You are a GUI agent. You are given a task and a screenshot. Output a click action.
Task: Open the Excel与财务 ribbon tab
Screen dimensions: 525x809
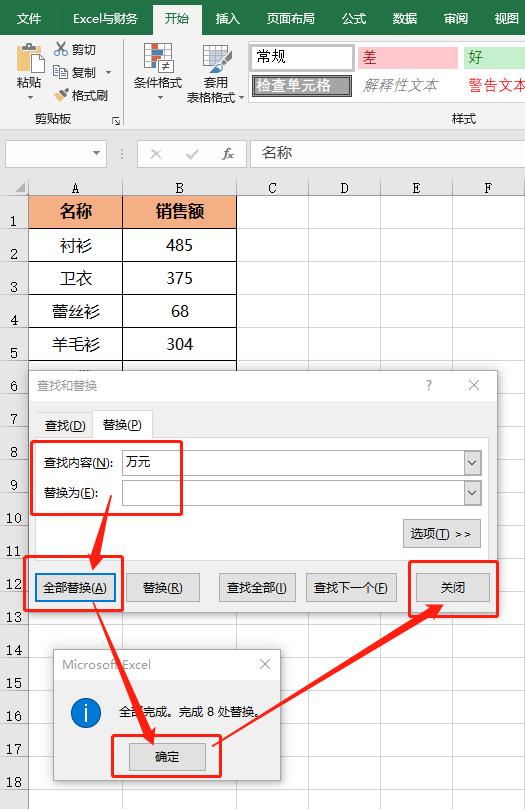[x=105, y=19]
